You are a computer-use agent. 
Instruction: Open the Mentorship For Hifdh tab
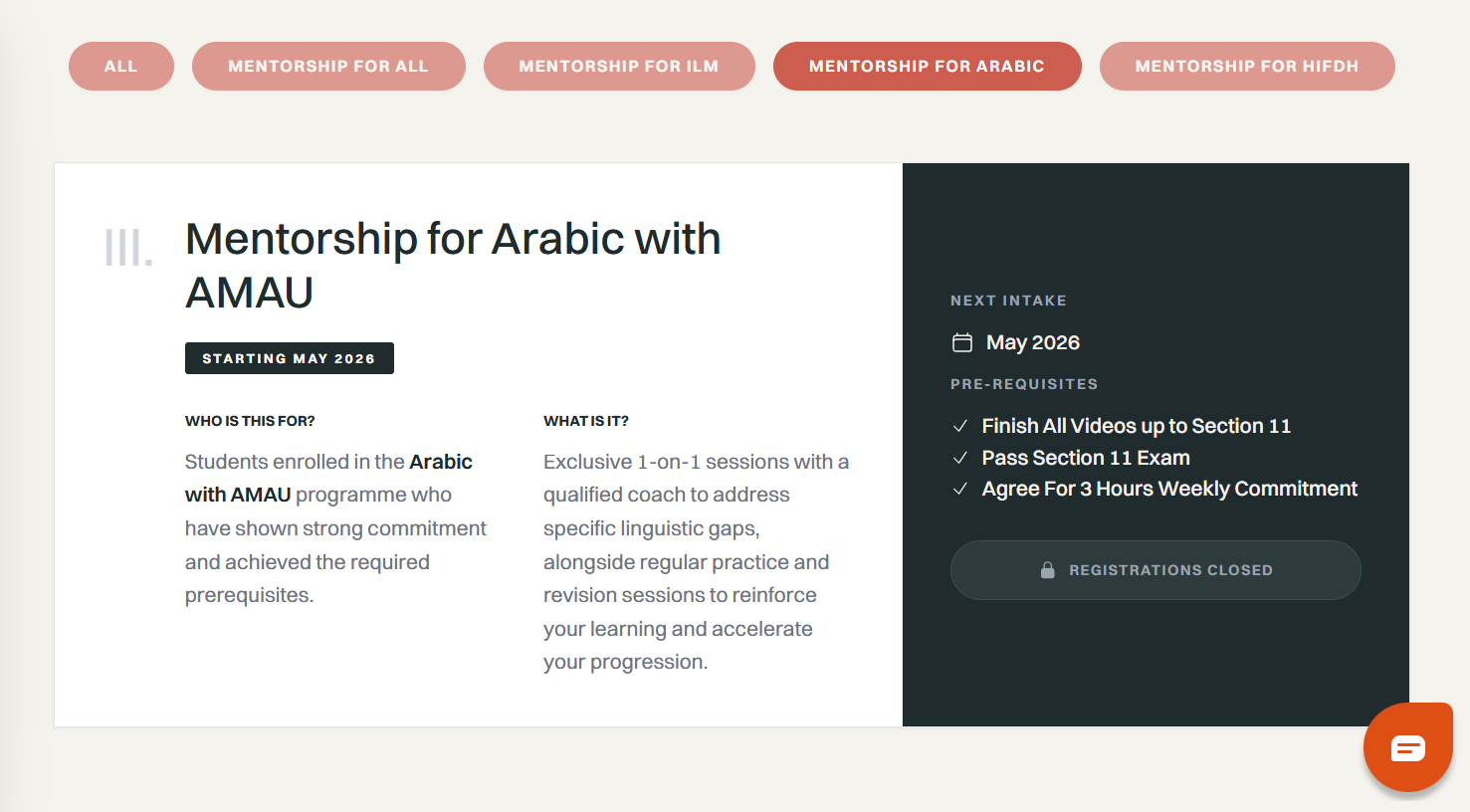[1247, 67]
